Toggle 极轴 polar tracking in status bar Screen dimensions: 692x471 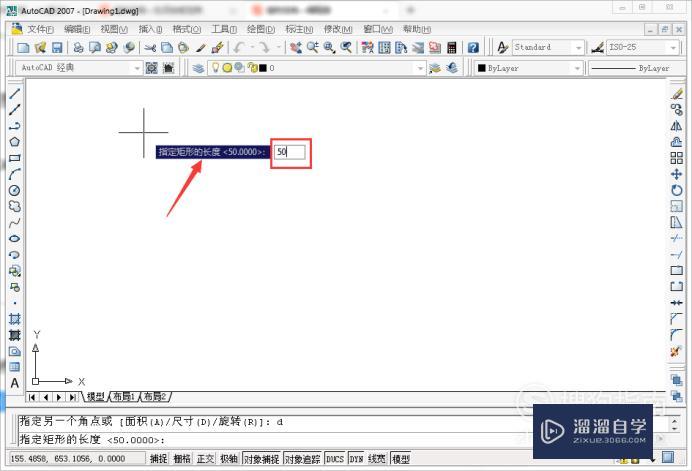(229, 459)
